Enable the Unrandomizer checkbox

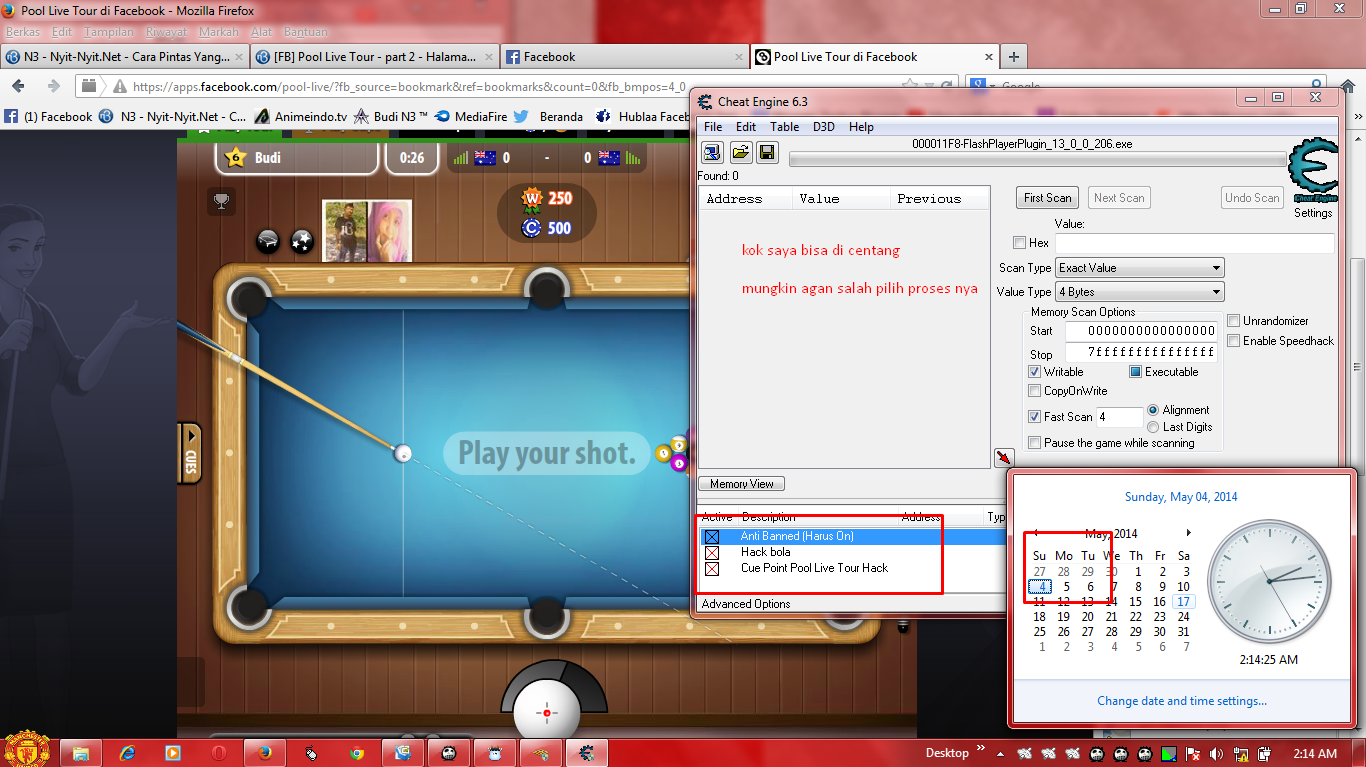[1234, 321]
